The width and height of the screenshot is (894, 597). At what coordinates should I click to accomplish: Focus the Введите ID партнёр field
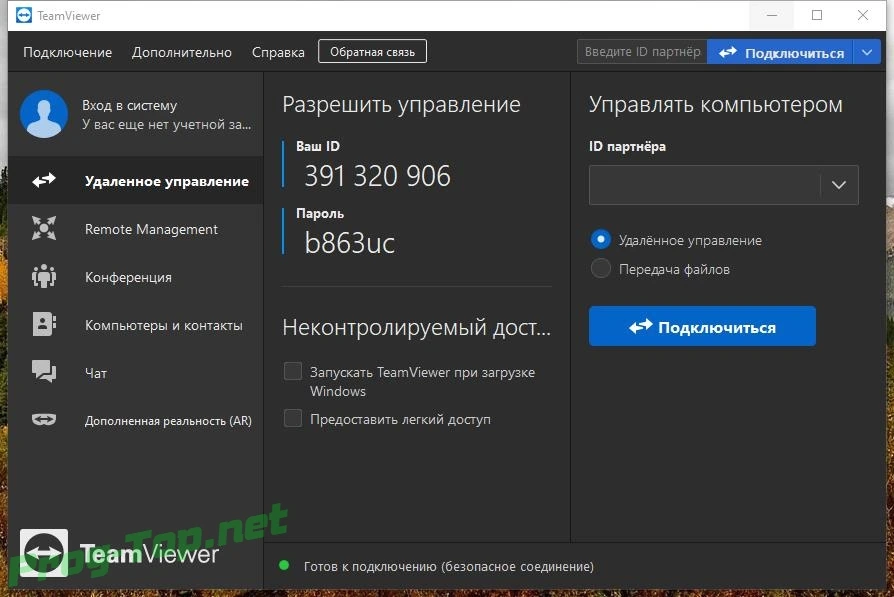coord(642,52)
